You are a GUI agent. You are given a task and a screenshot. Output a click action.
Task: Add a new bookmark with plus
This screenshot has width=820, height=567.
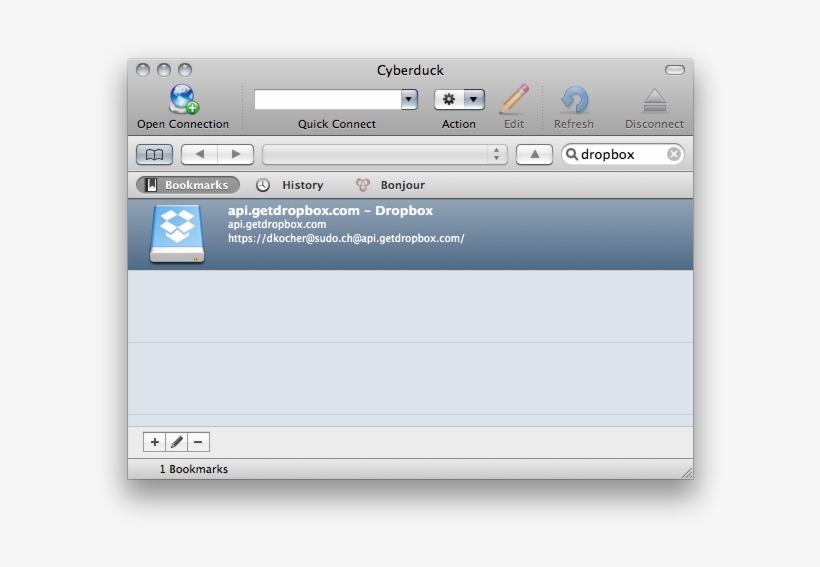[x=154, y=442]
